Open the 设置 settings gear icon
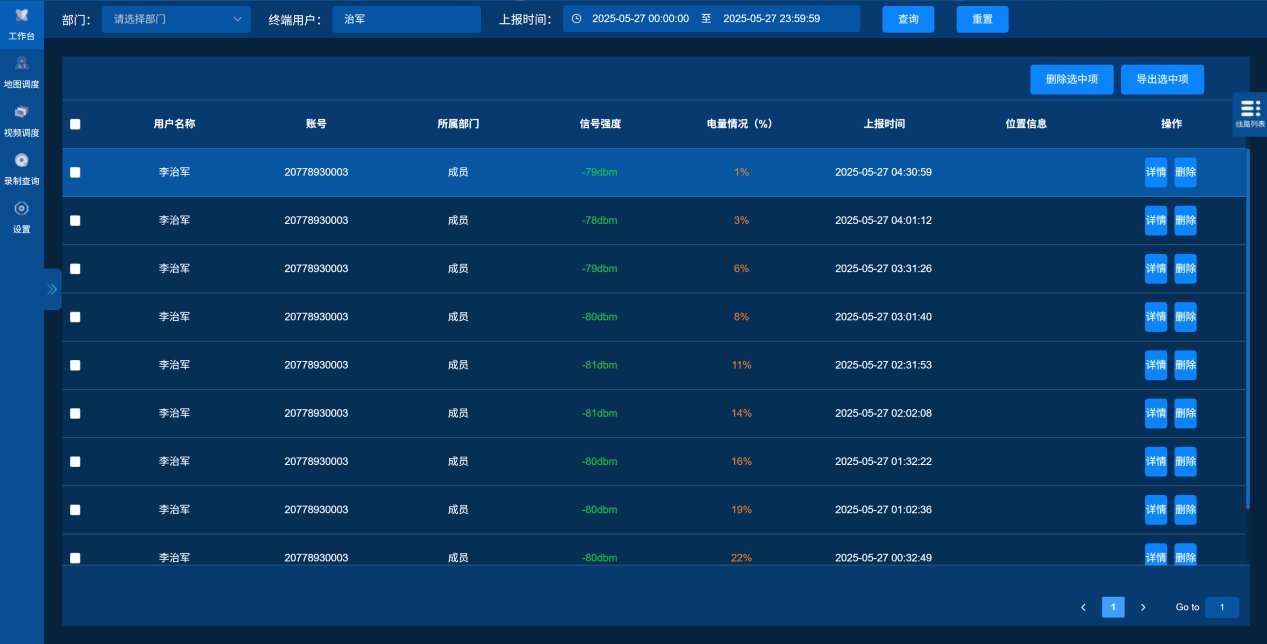Screen dimensions: 1267x644 point(22,209)
